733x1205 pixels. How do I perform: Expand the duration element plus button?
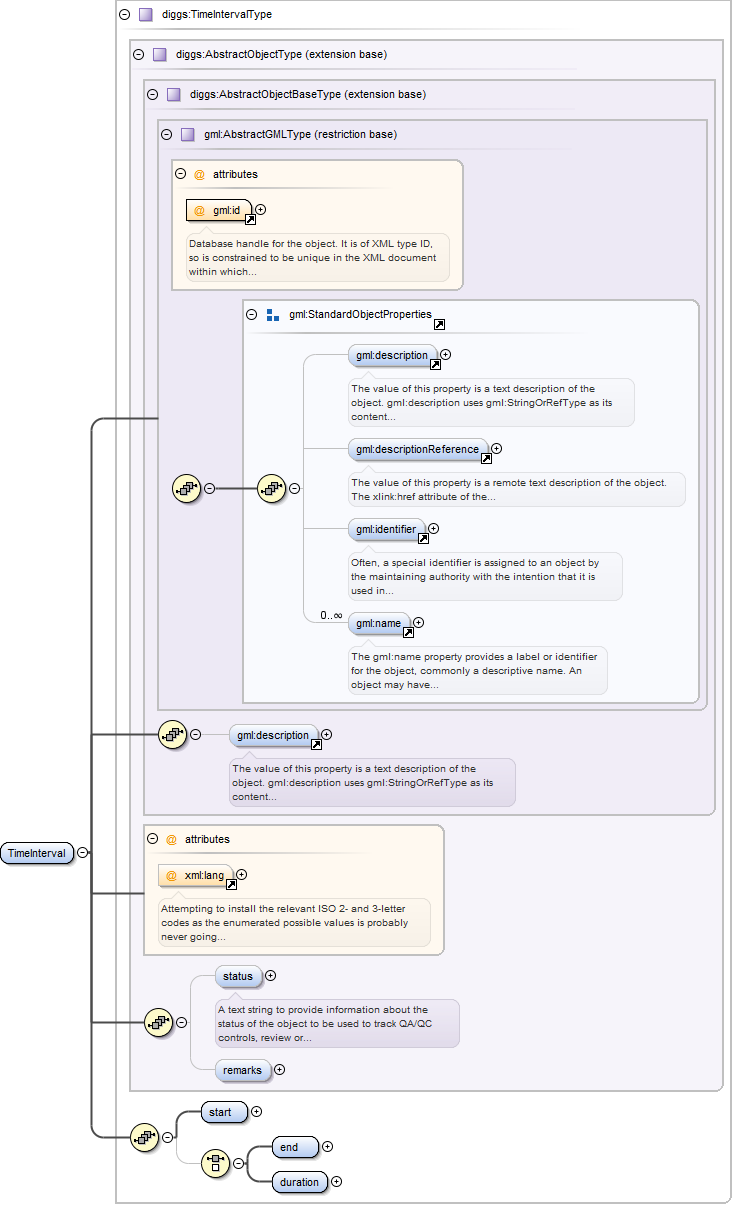(x=336, y=1181)
